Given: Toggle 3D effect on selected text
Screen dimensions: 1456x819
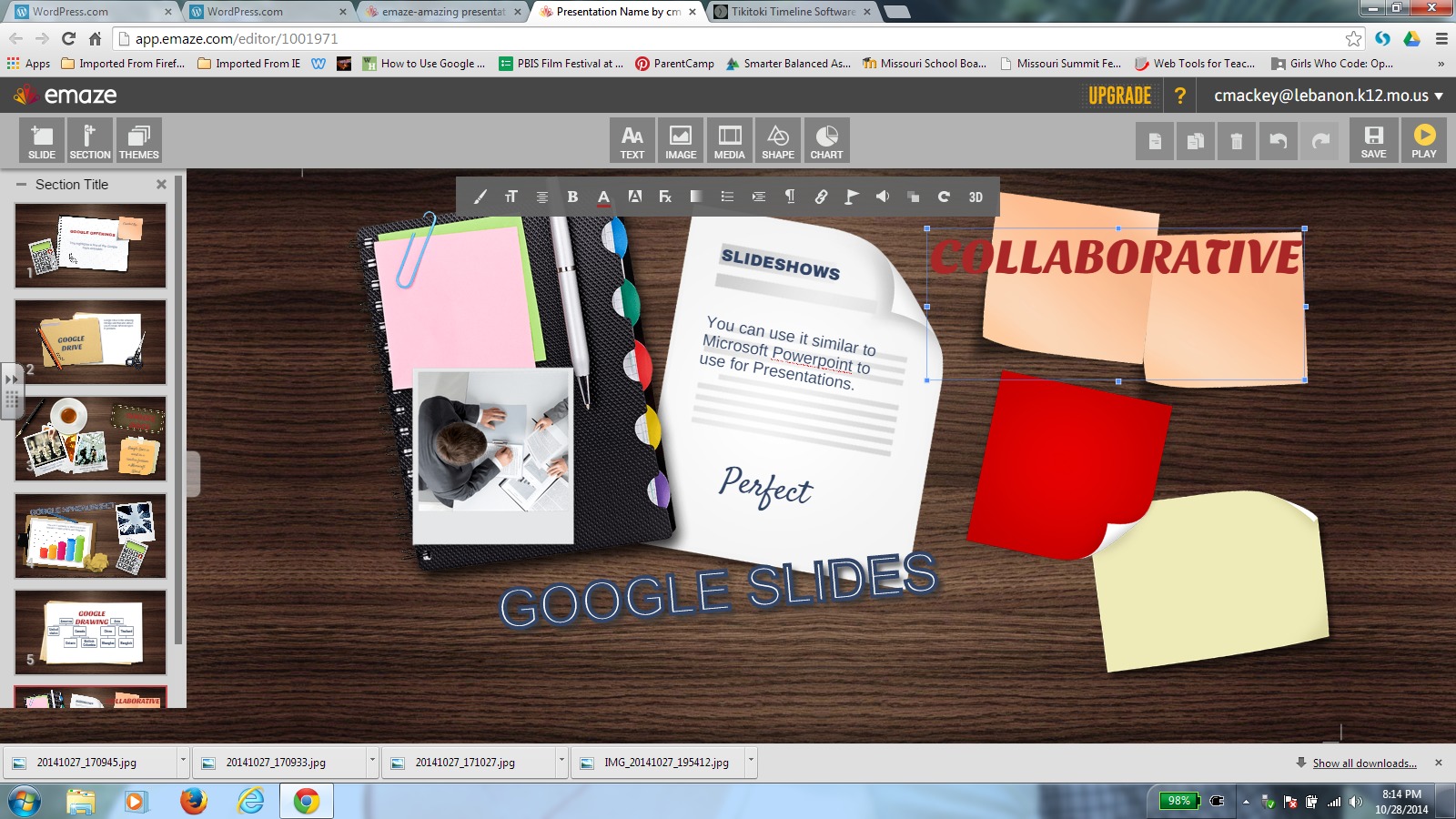Looking at the screenshot, I should point(976,197).
